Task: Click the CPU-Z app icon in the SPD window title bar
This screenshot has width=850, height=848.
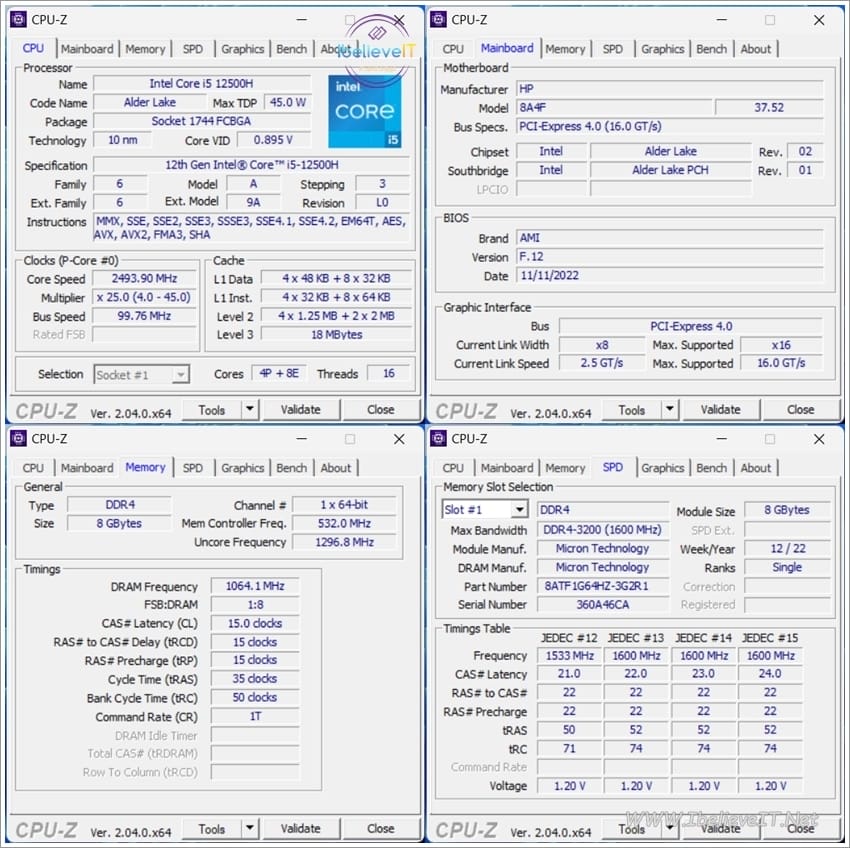Action: [438, 438]
